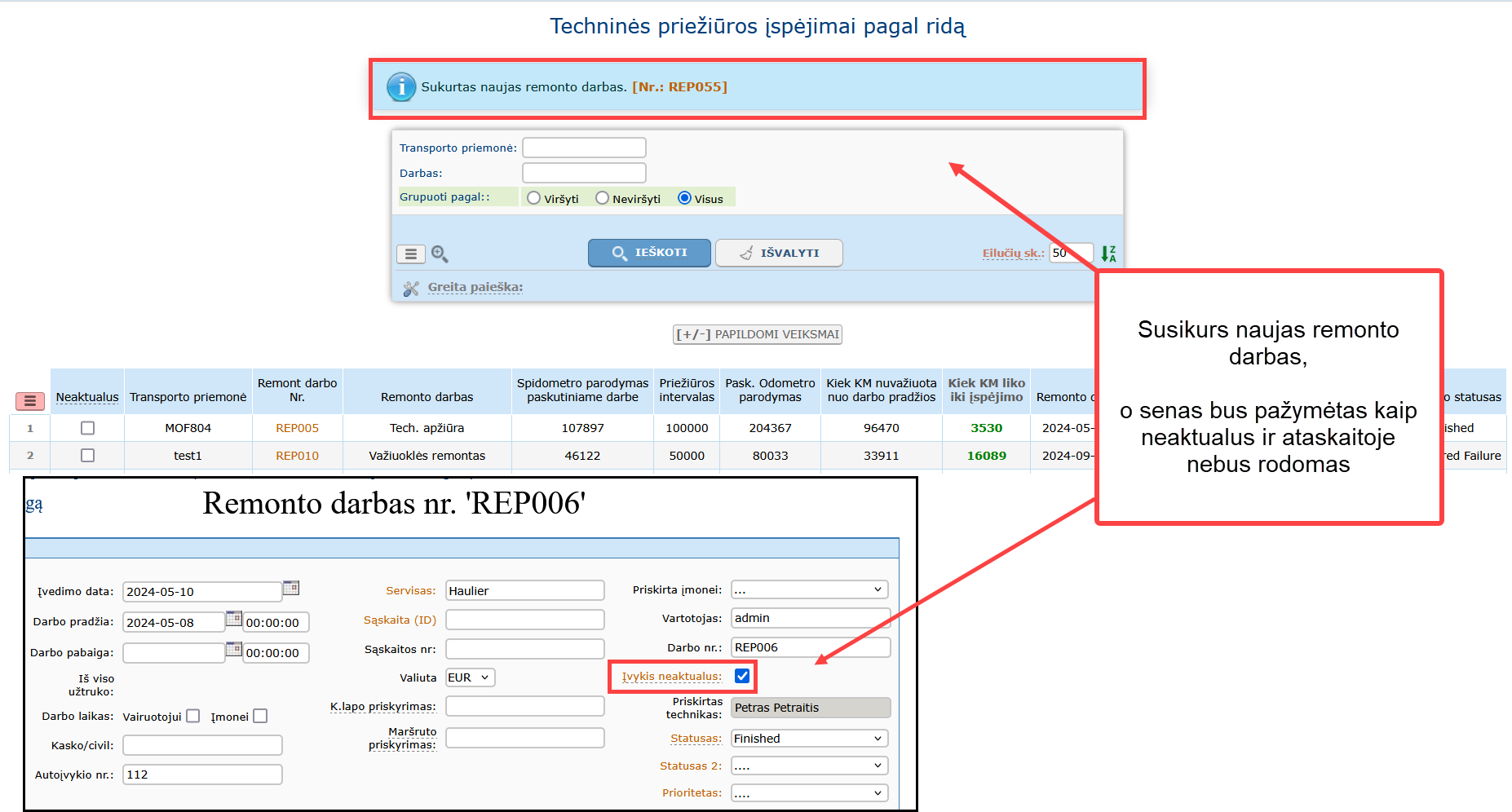Click the Eilučių sk. rows field
1512x812 pixels.
[x=1071, y=253]
